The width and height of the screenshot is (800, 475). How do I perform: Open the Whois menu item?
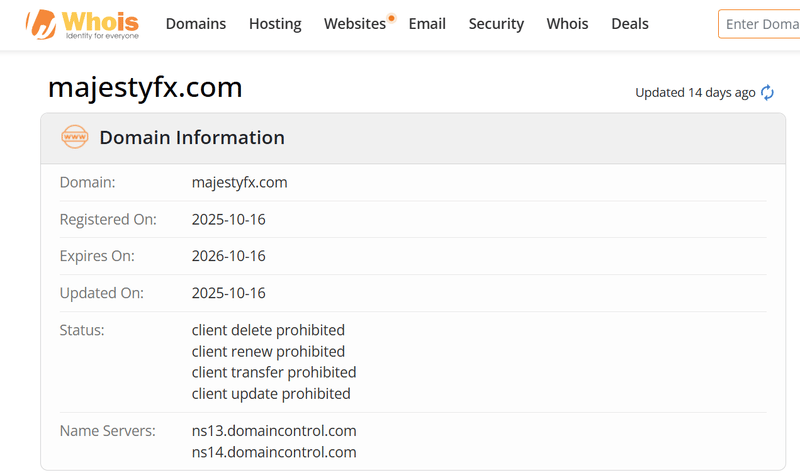tap(567, 24)
